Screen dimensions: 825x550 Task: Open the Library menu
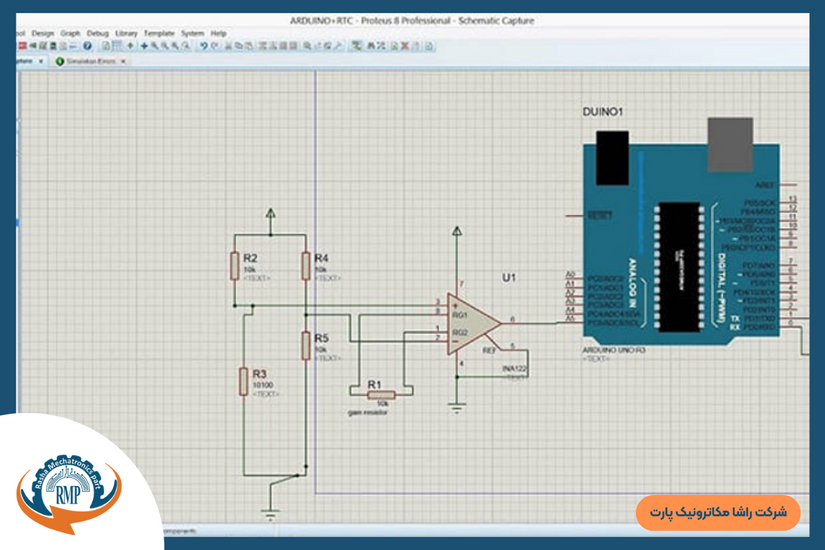point(126,33)
